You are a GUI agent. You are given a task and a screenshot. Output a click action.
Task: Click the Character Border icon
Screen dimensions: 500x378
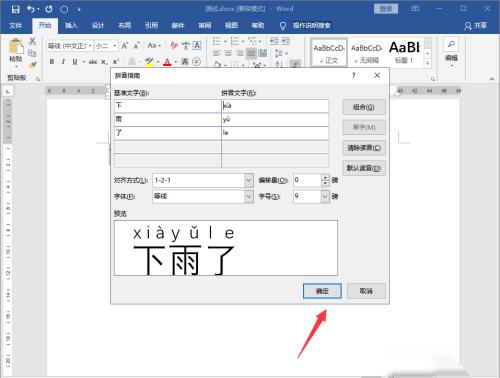tap(197, 46)
